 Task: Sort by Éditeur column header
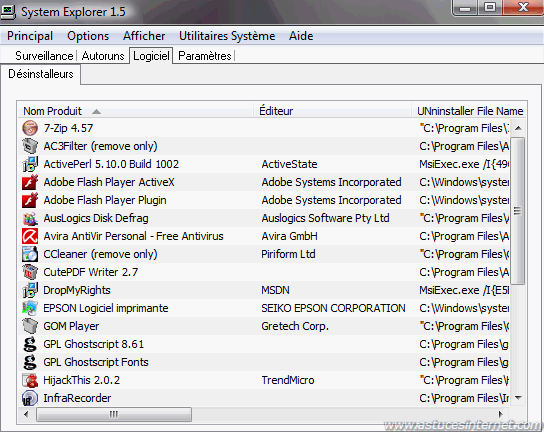[x=332, y=111]
